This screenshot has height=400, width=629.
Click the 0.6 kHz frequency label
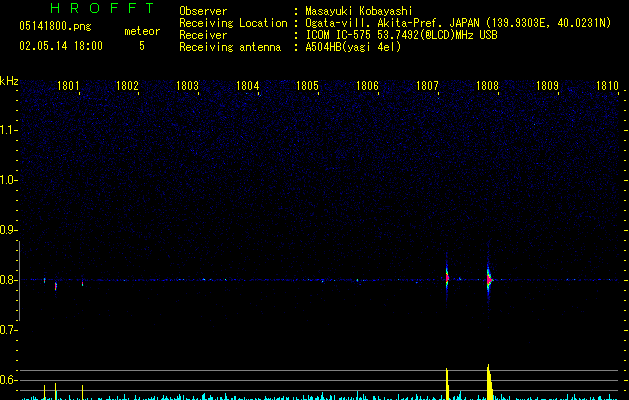[x=7, y=380]
